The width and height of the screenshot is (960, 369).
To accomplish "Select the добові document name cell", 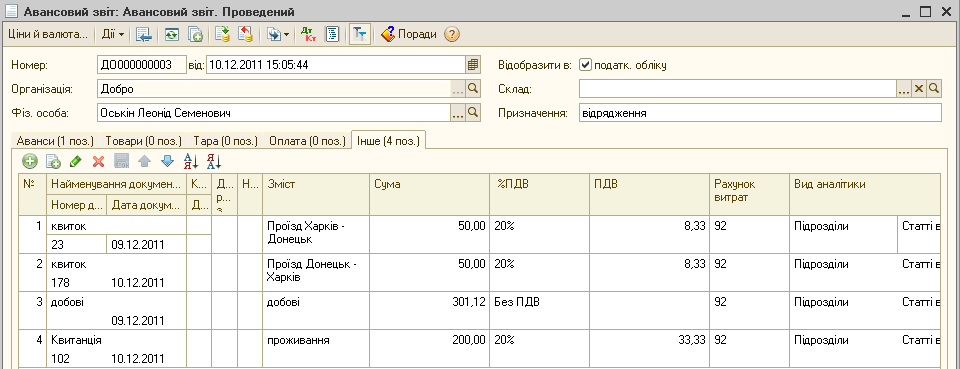I will (x=116, y=302).
